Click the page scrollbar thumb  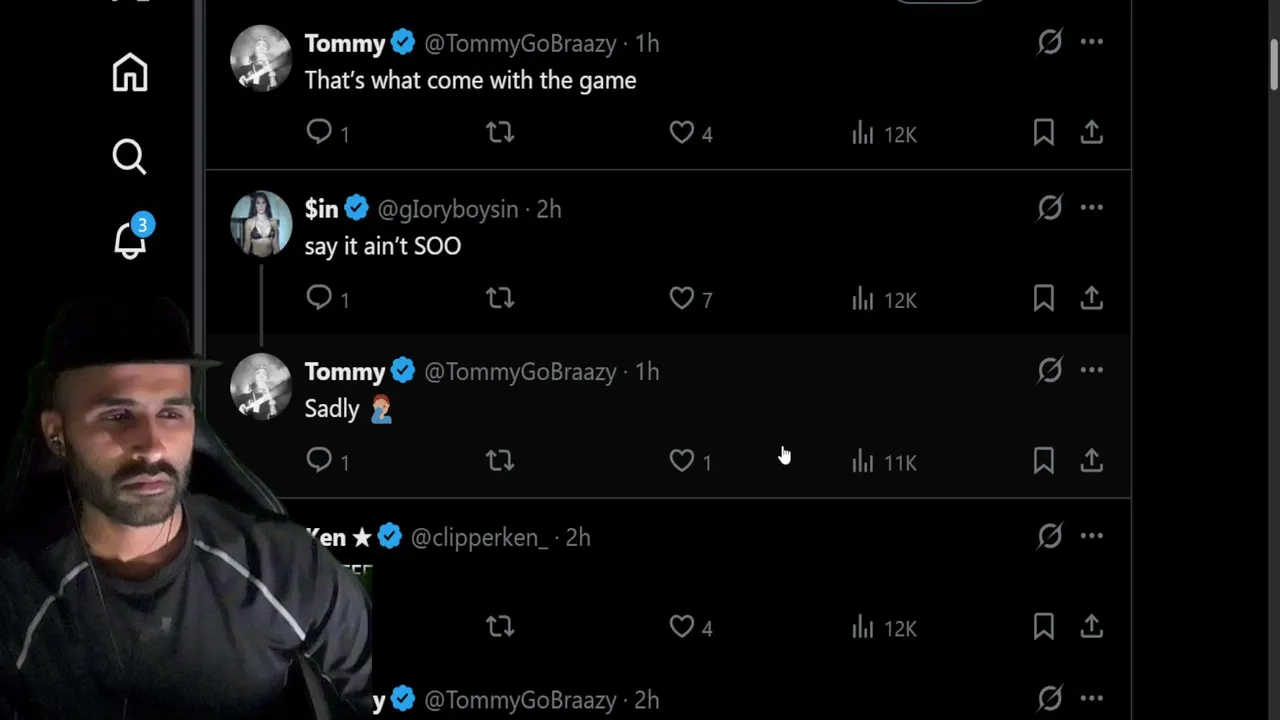coord(1273,65)
